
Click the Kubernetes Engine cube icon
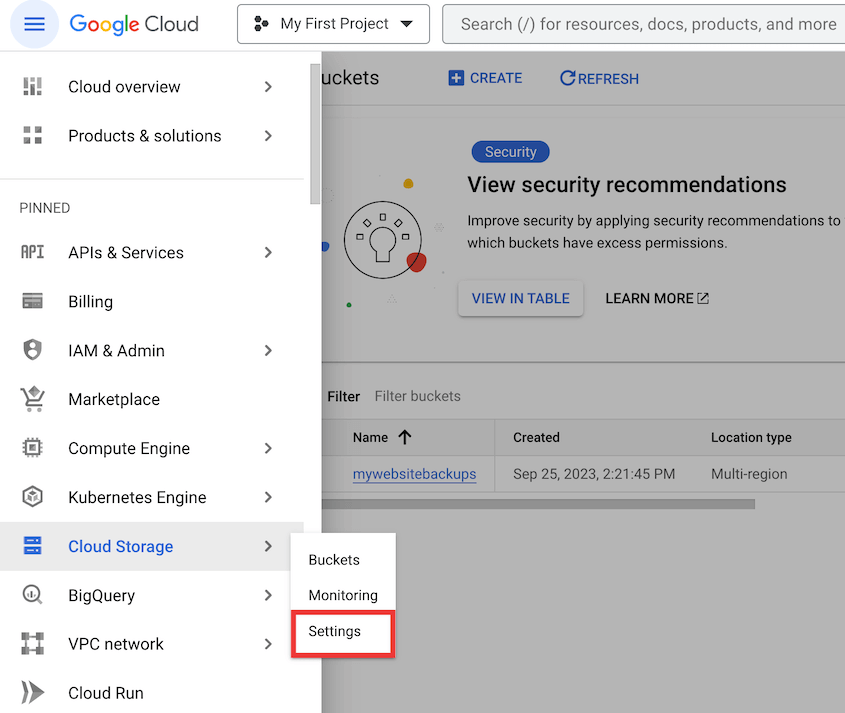point(32,496)
